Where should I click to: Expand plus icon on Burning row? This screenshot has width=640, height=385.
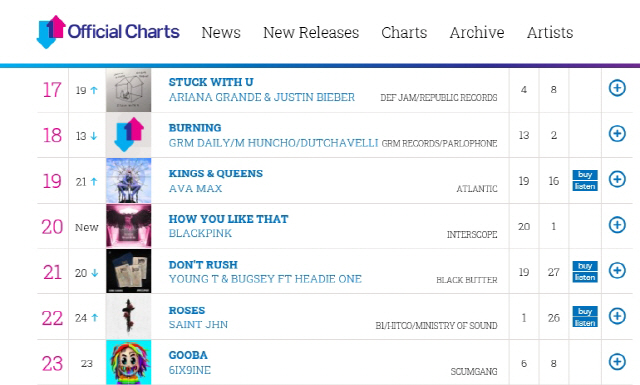click(x=617, y=134)
